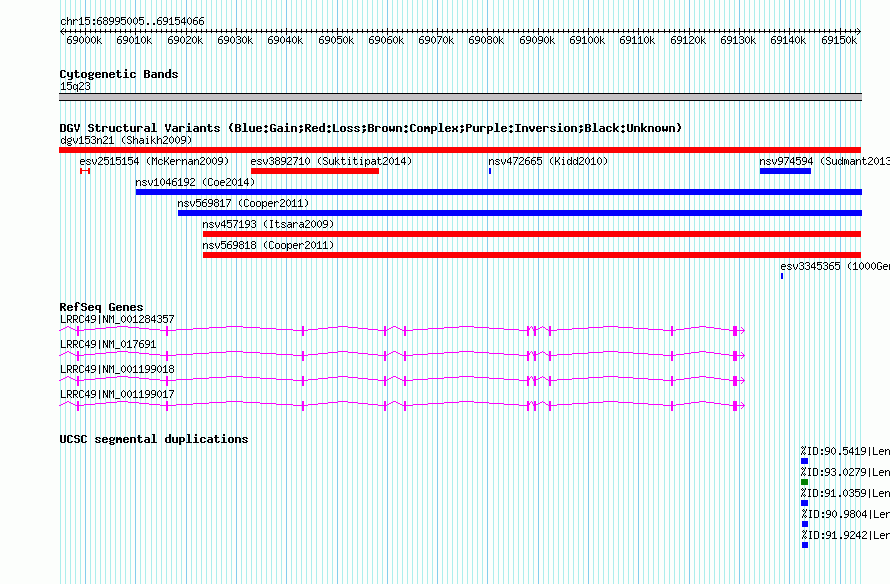Select the nsv457193 red loss bar
Viewport: 890px width, 584px height.
click(532, 234)
